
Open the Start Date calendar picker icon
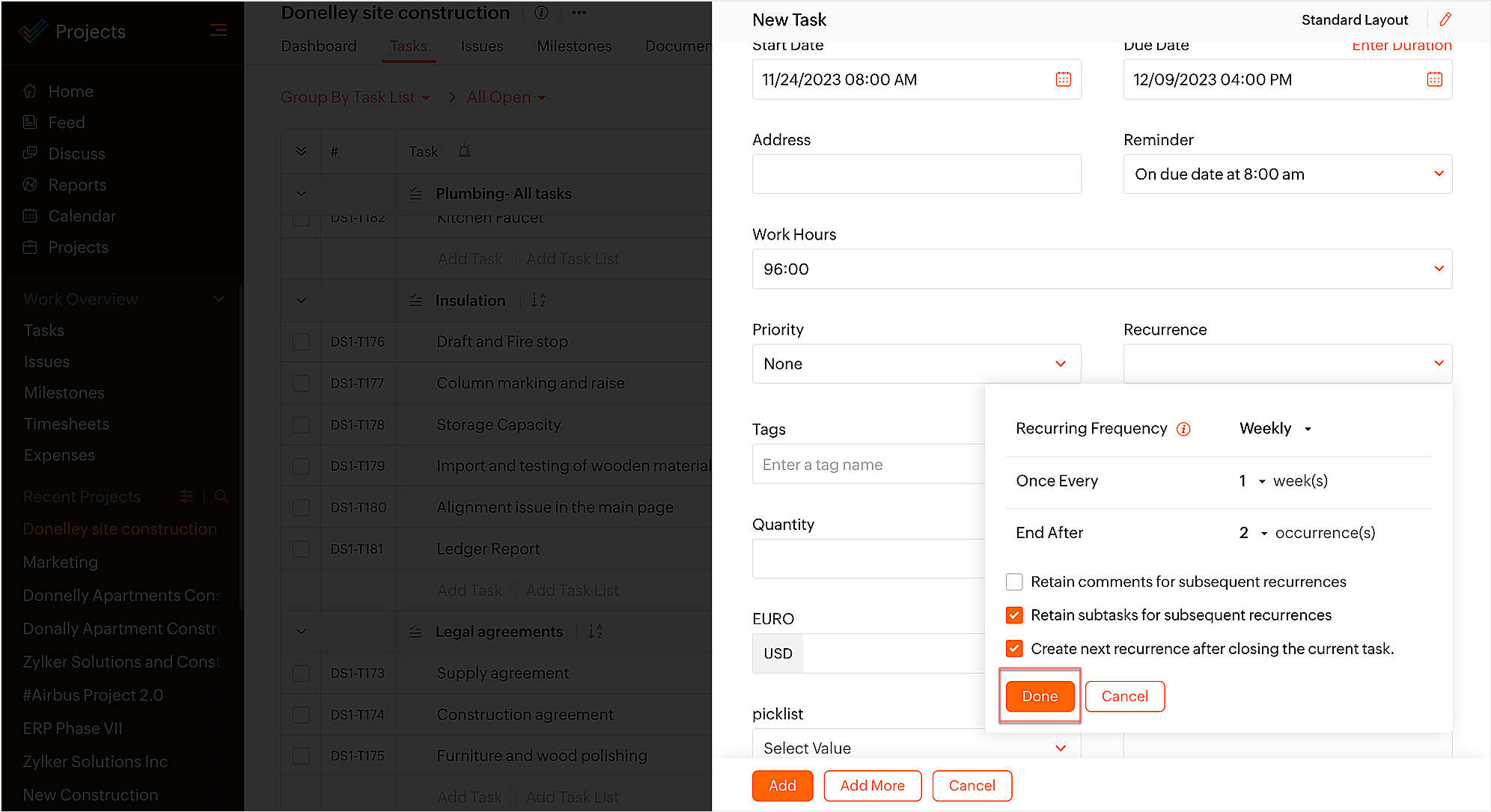click(x=1063, y=79)
